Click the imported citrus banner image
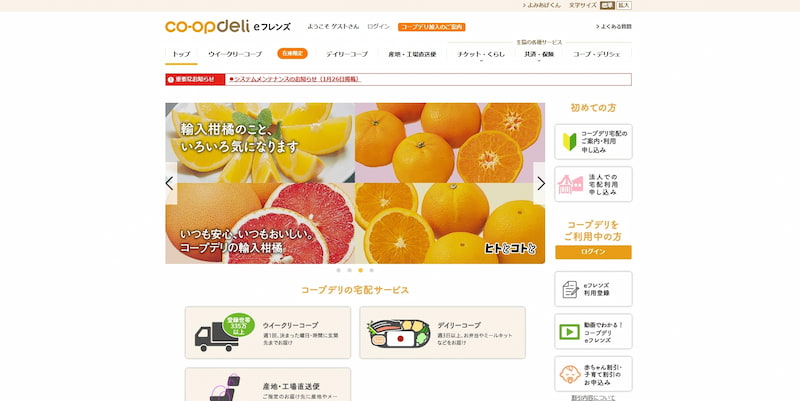Viewport: 800px width, 401px height. pos(355,183)
